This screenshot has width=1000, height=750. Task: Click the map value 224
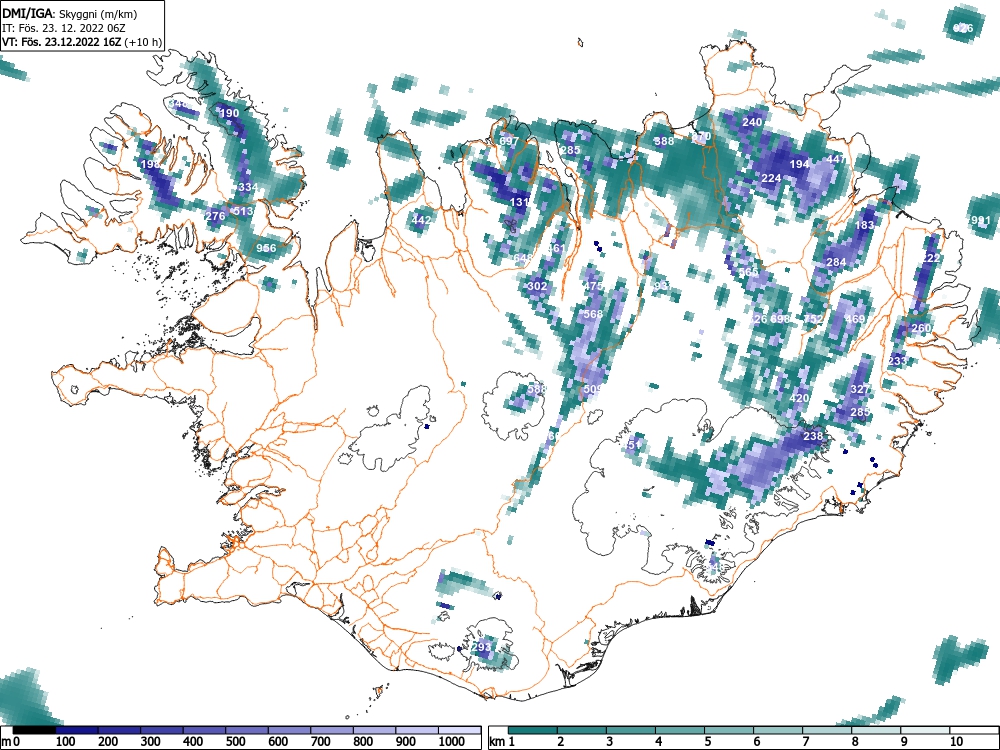[772, 178]
